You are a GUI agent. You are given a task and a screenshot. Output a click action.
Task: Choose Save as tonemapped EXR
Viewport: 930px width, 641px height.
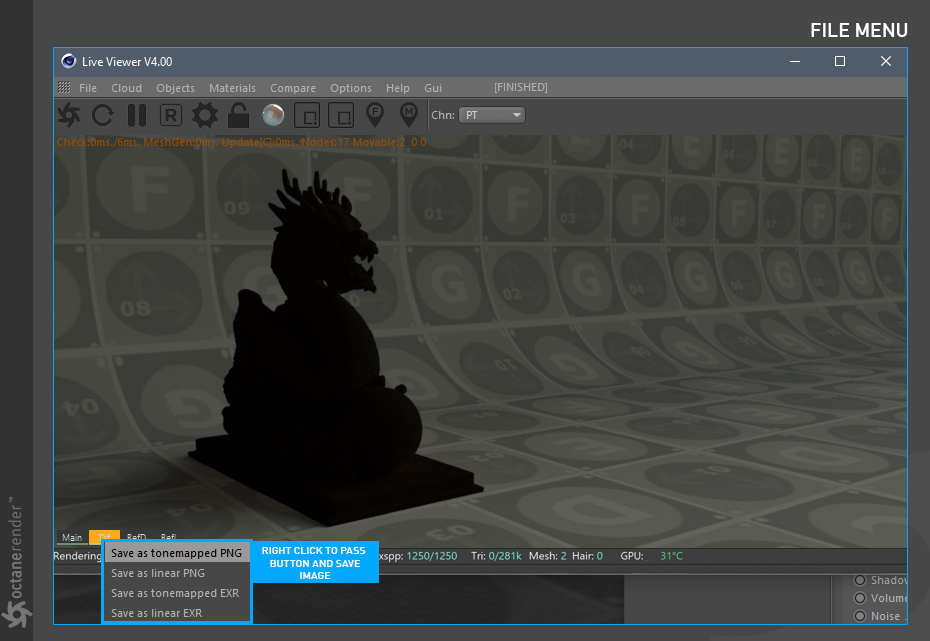tap(177, 593)
